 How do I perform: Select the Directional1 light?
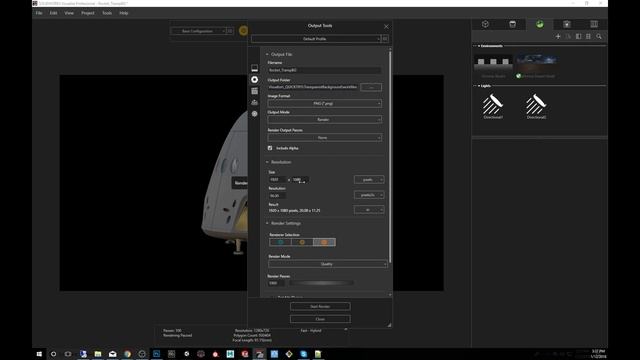pyautogui.click(x=493, y=106)
